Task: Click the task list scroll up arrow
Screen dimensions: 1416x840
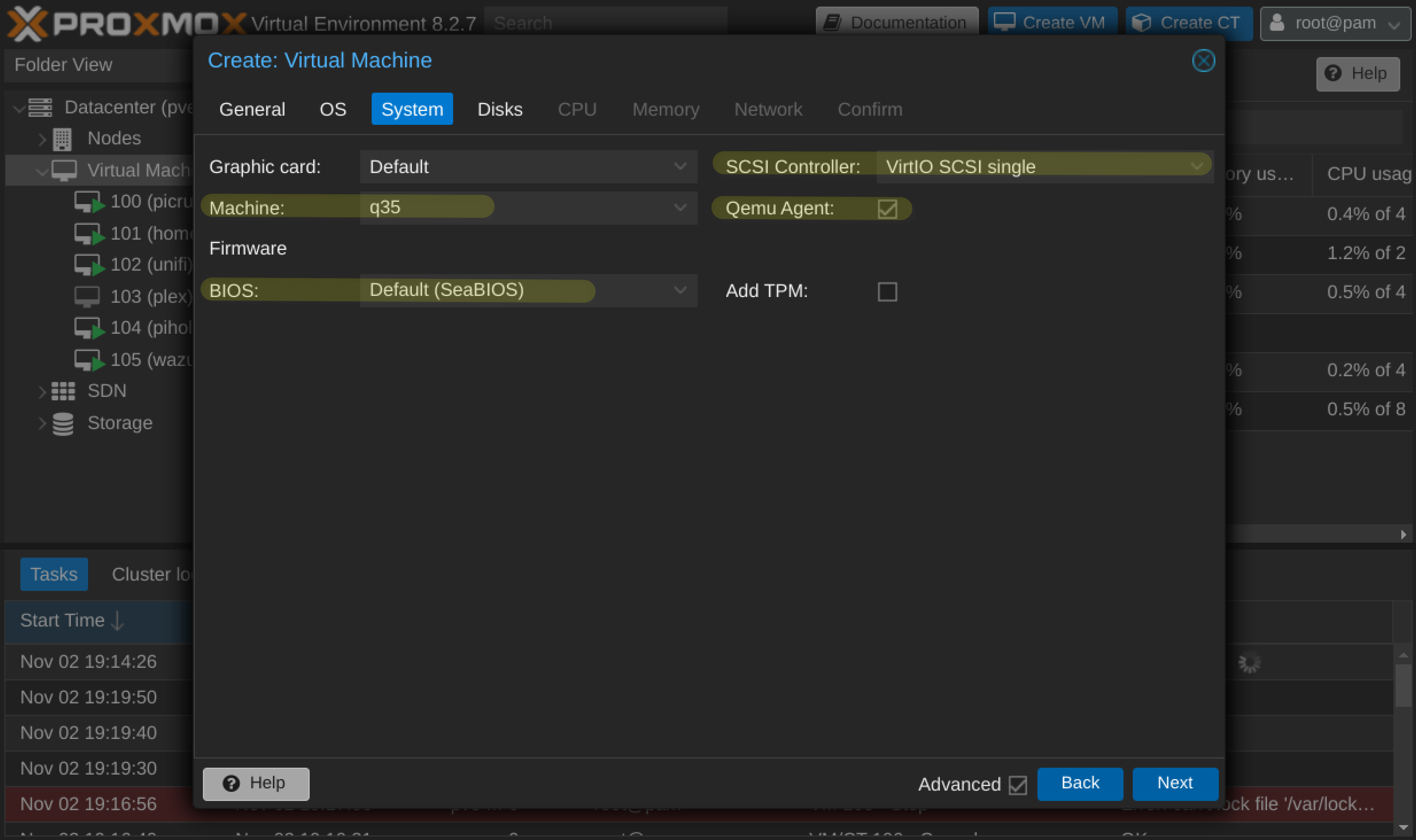Action: [x=1403, y=655]
